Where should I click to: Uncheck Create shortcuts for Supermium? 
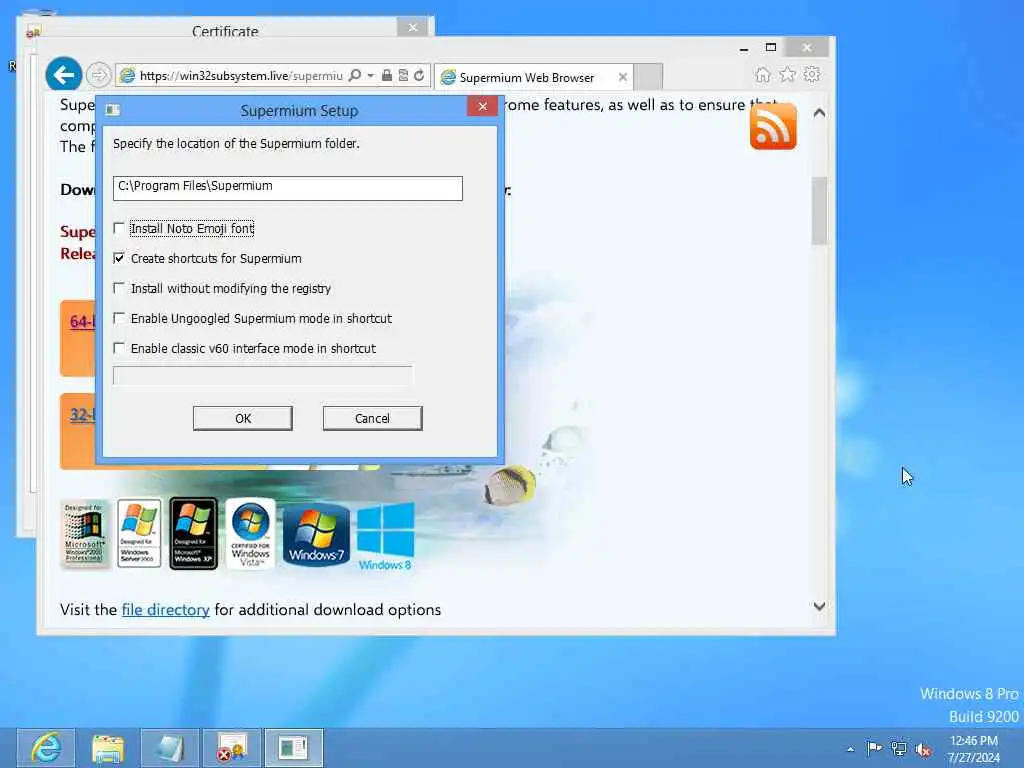119,258
